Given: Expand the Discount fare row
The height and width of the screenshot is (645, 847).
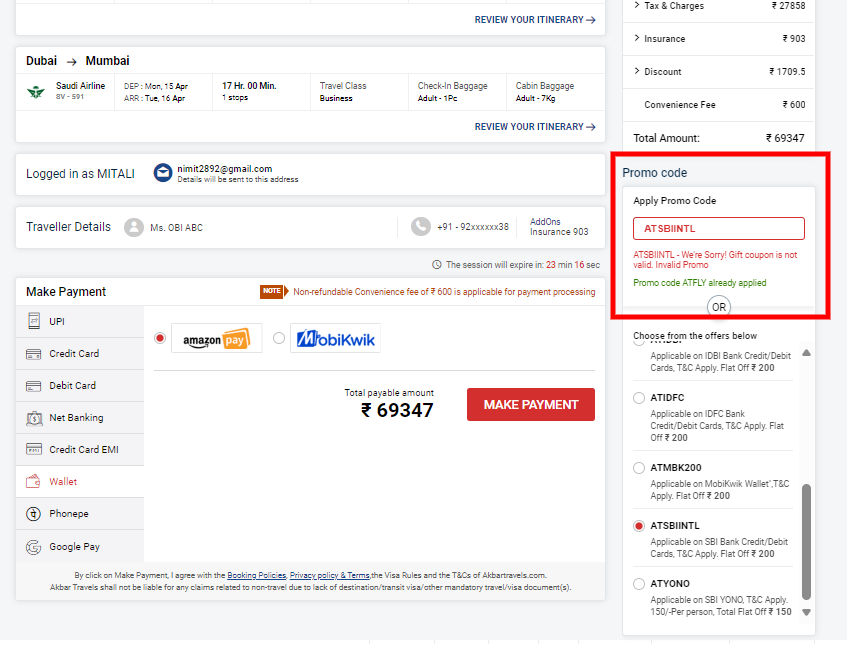Looking at the screenshot, I should (719, 72).
